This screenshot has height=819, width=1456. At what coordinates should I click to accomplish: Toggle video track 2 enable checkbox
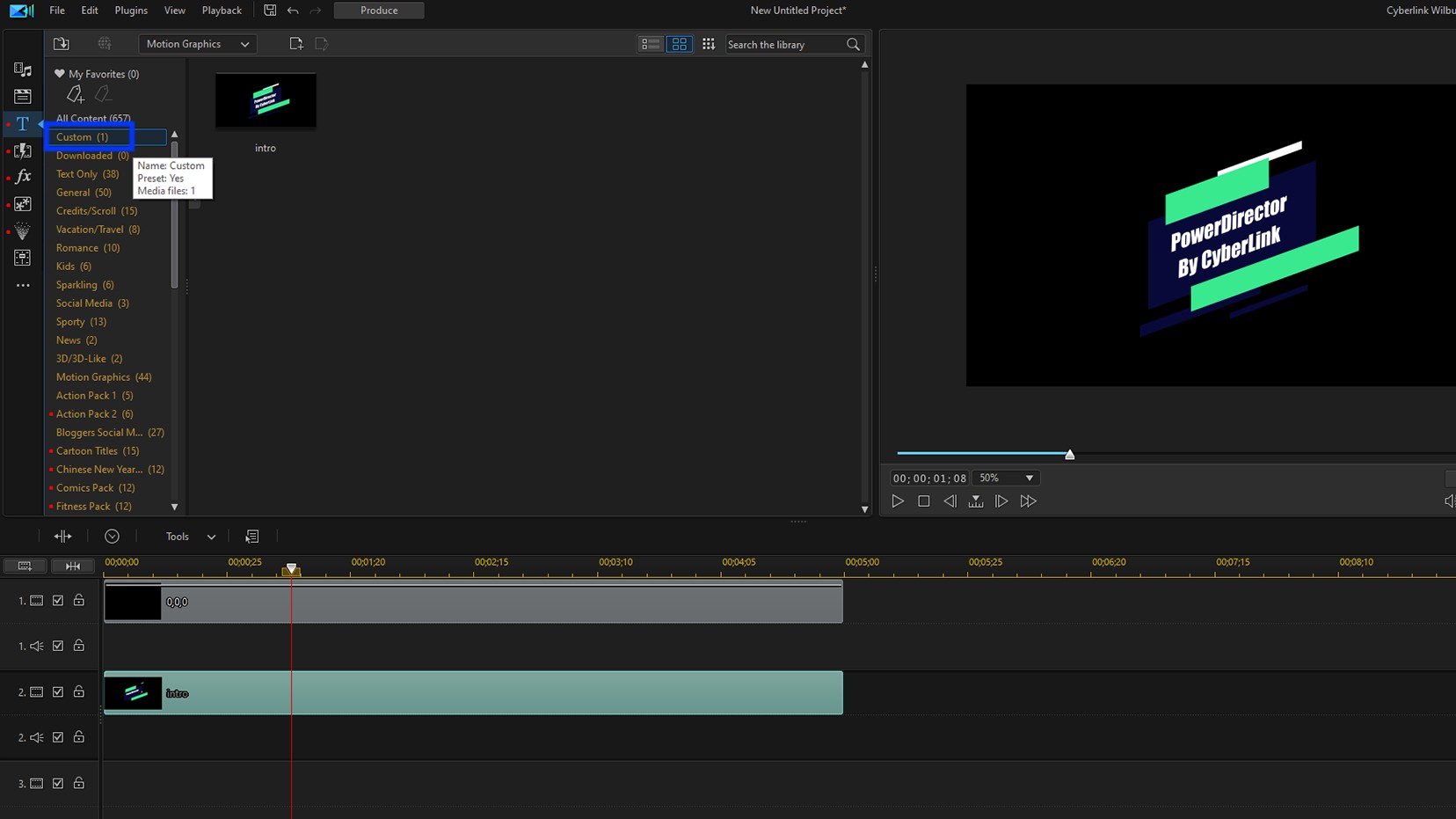click(x=58, y=692)
